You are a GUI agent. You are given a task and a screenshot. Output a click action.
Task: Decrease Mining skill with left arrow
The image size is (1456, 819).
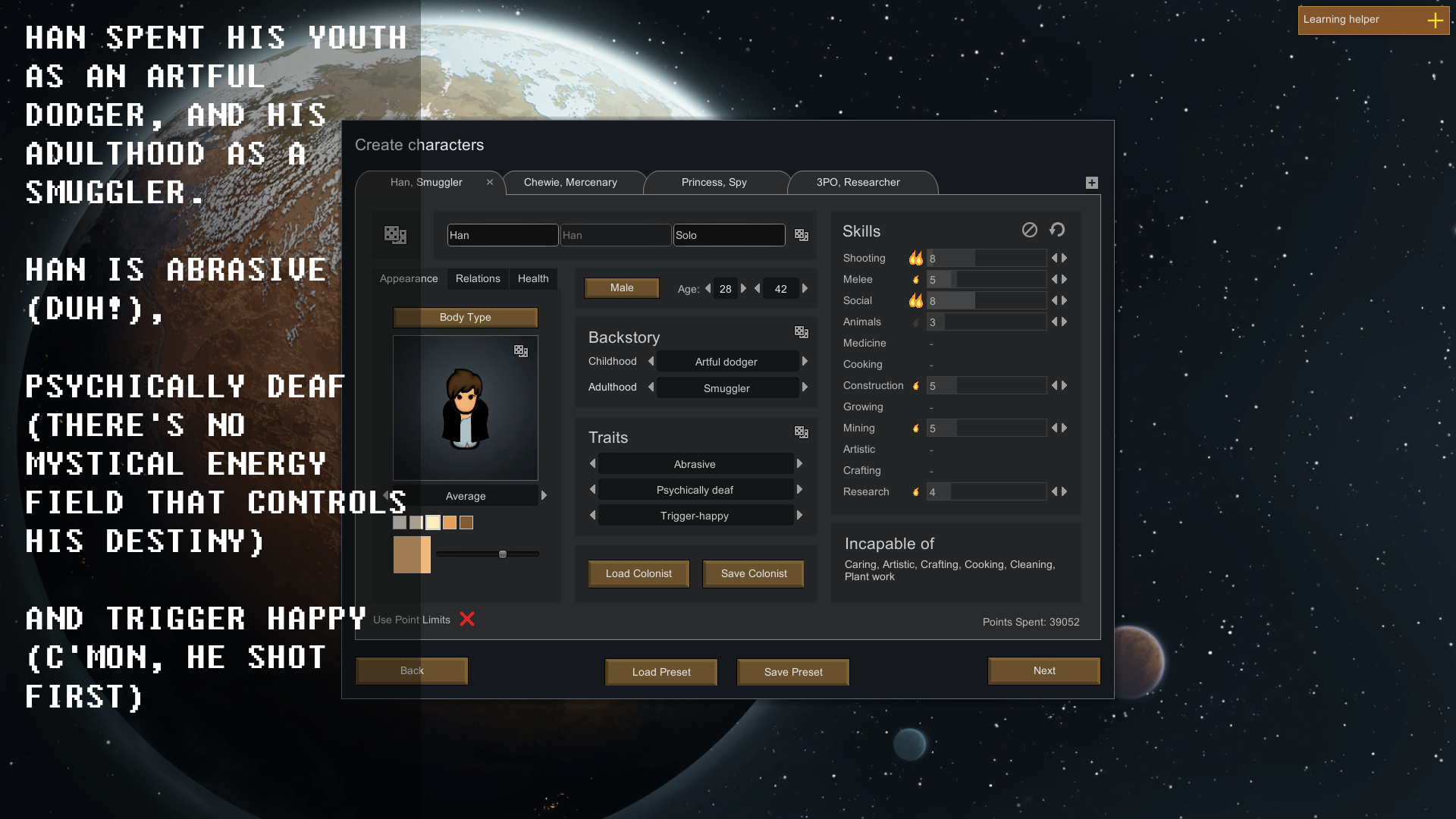point(1054,428)
